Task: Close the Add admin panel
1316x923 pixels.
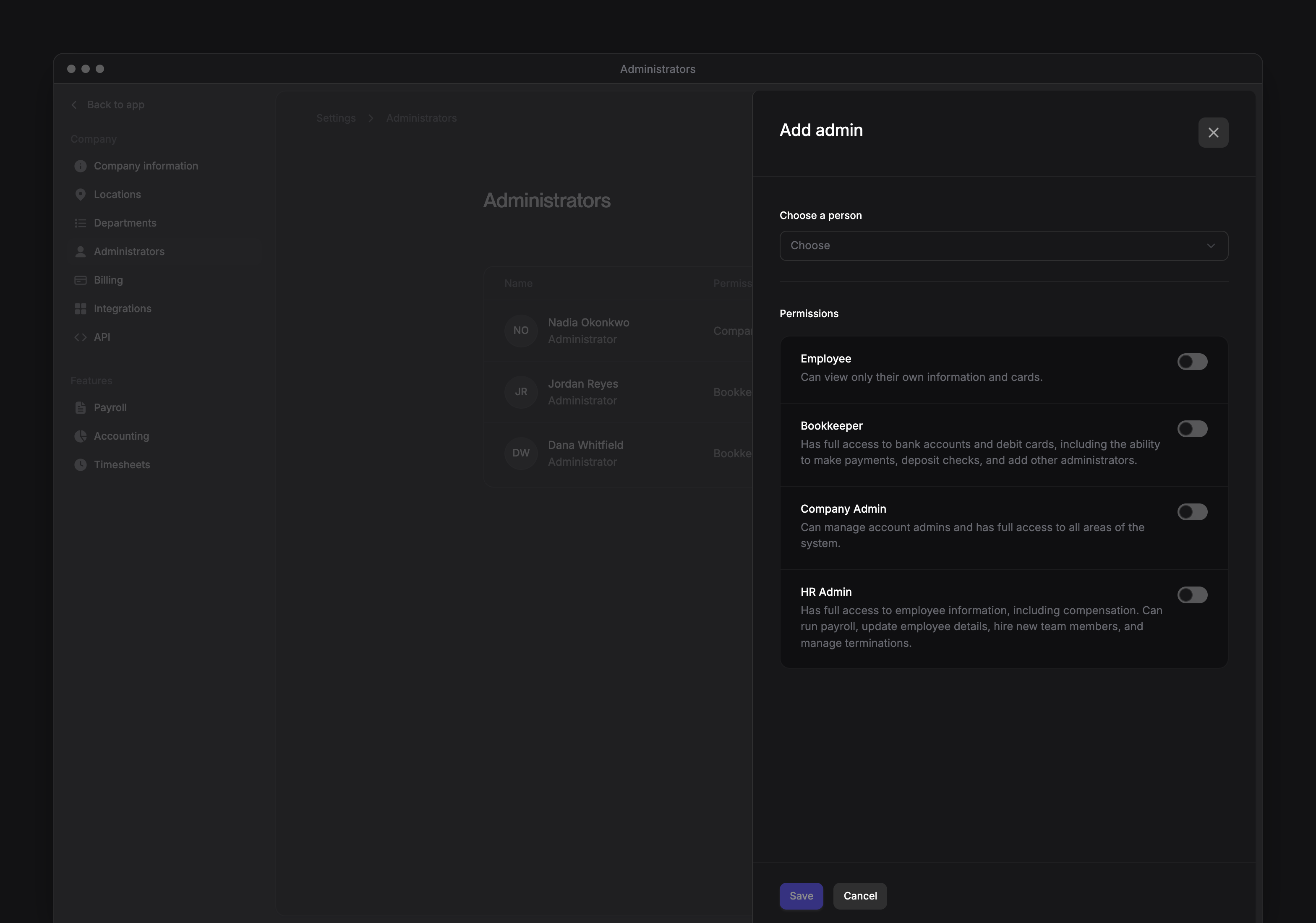Action: 1213,132
